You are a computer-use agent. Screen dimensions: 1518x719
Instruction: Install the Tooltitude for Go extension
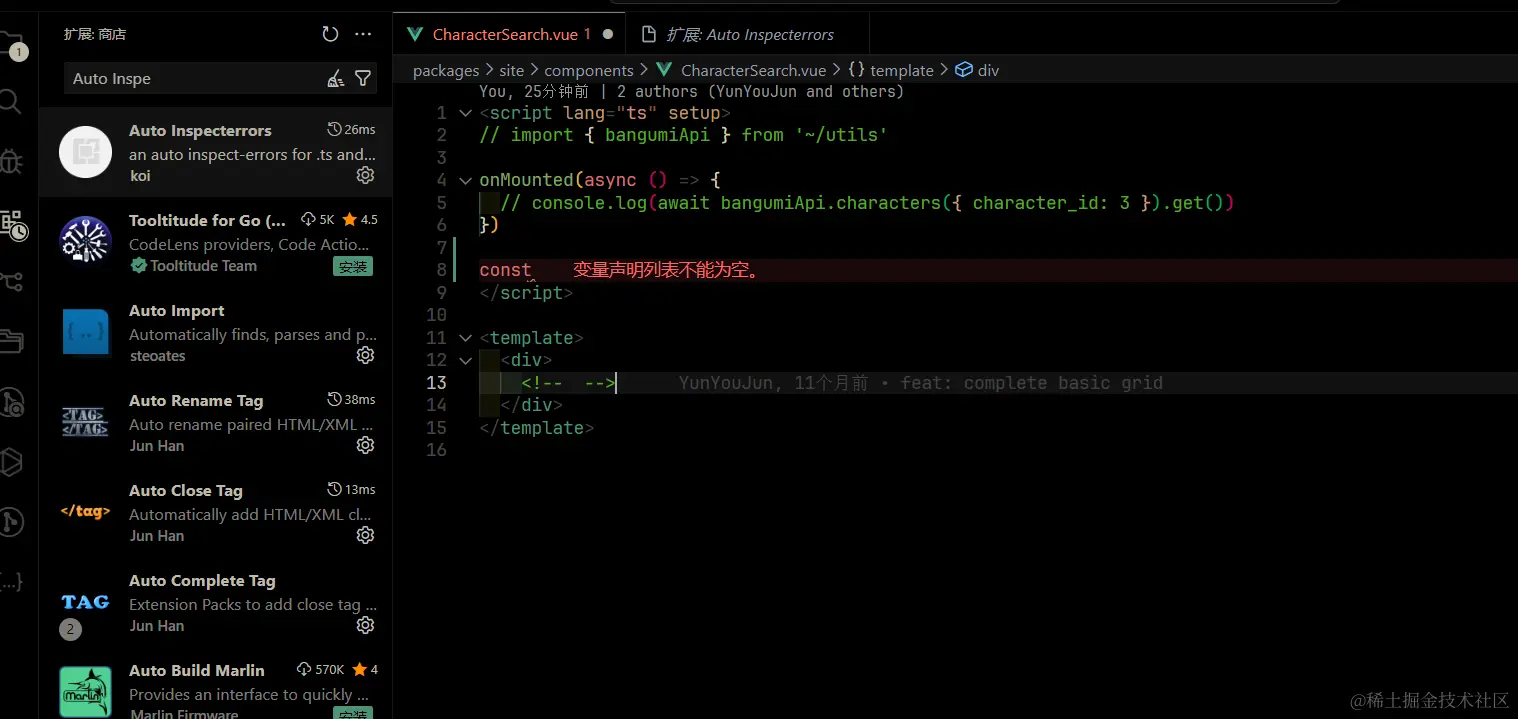[353, 266]
